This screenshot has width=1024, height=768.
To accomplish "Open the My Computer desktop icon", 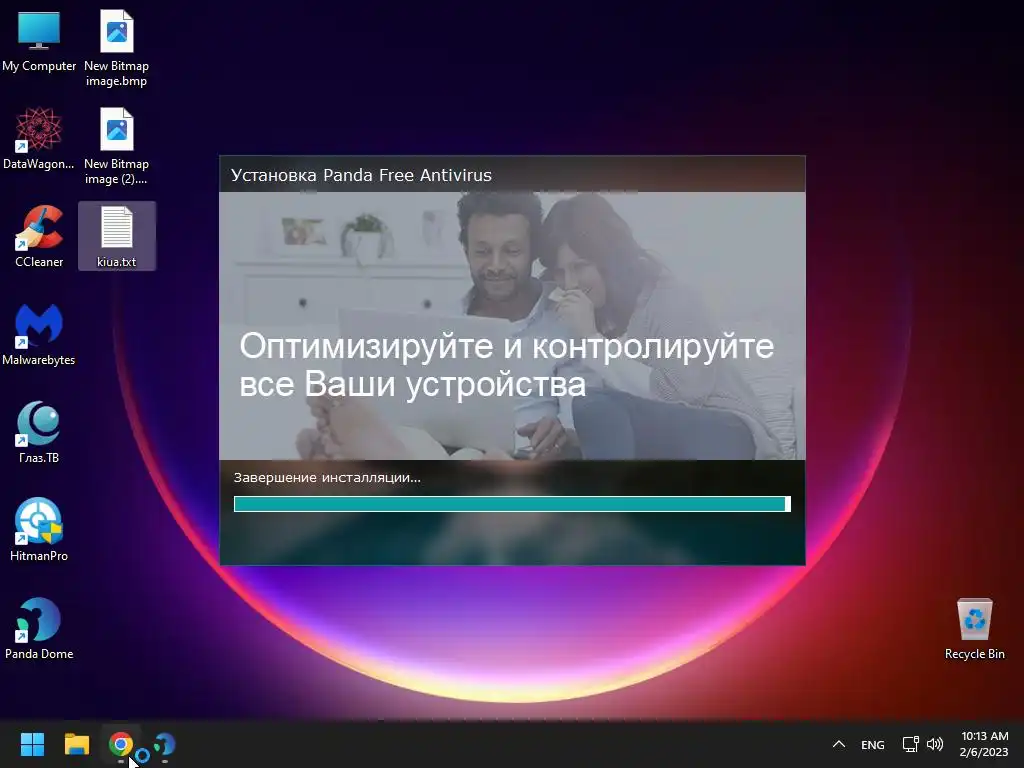I will [x=39, y=40].
